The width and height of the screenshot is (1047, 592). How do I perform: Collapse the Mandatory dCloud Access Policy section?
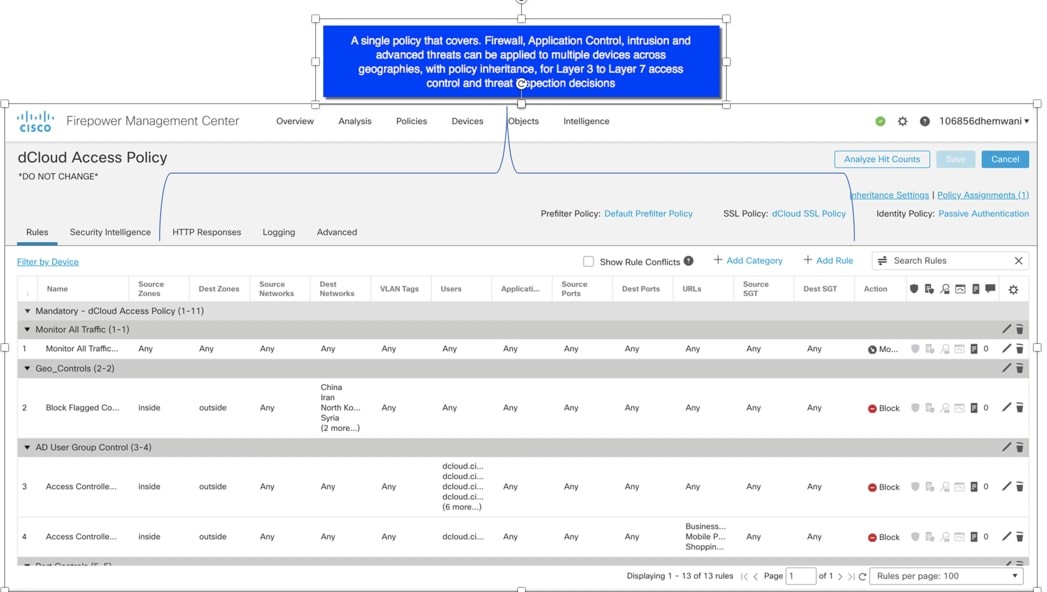click(27, 311)
